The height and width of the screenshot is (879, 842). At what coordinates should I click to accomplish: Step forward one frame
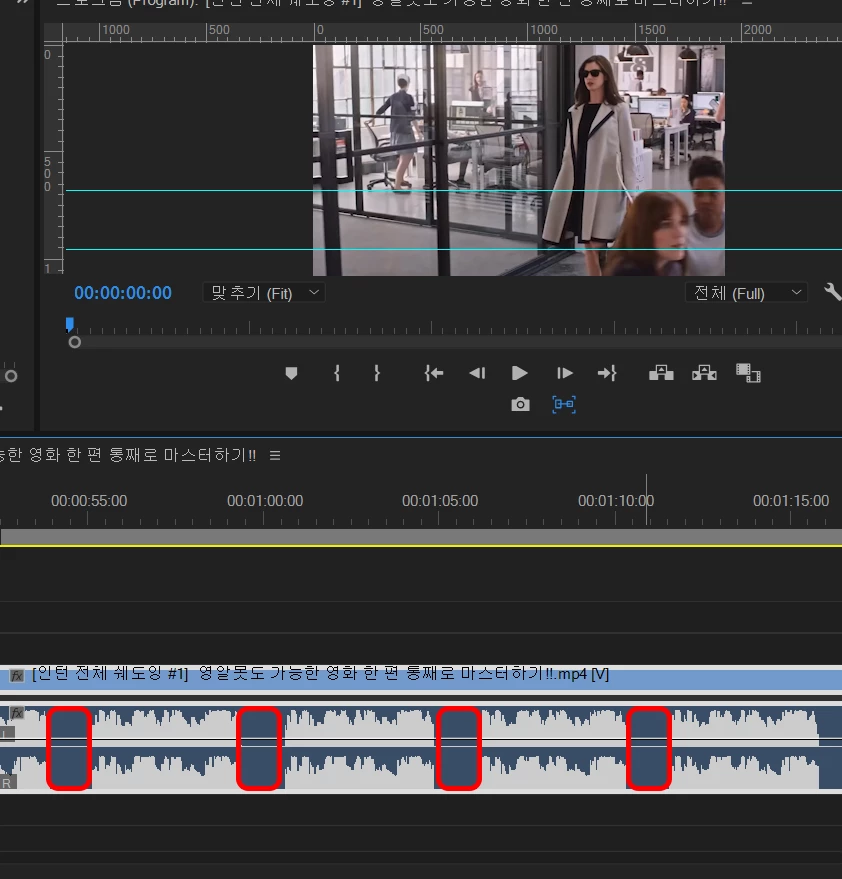tap(565, 373)
